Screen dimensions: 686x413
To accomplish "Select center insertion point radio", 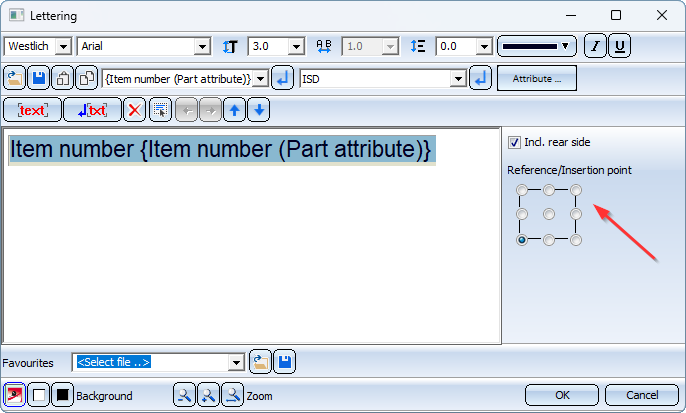I will click(x=549, y=214).
